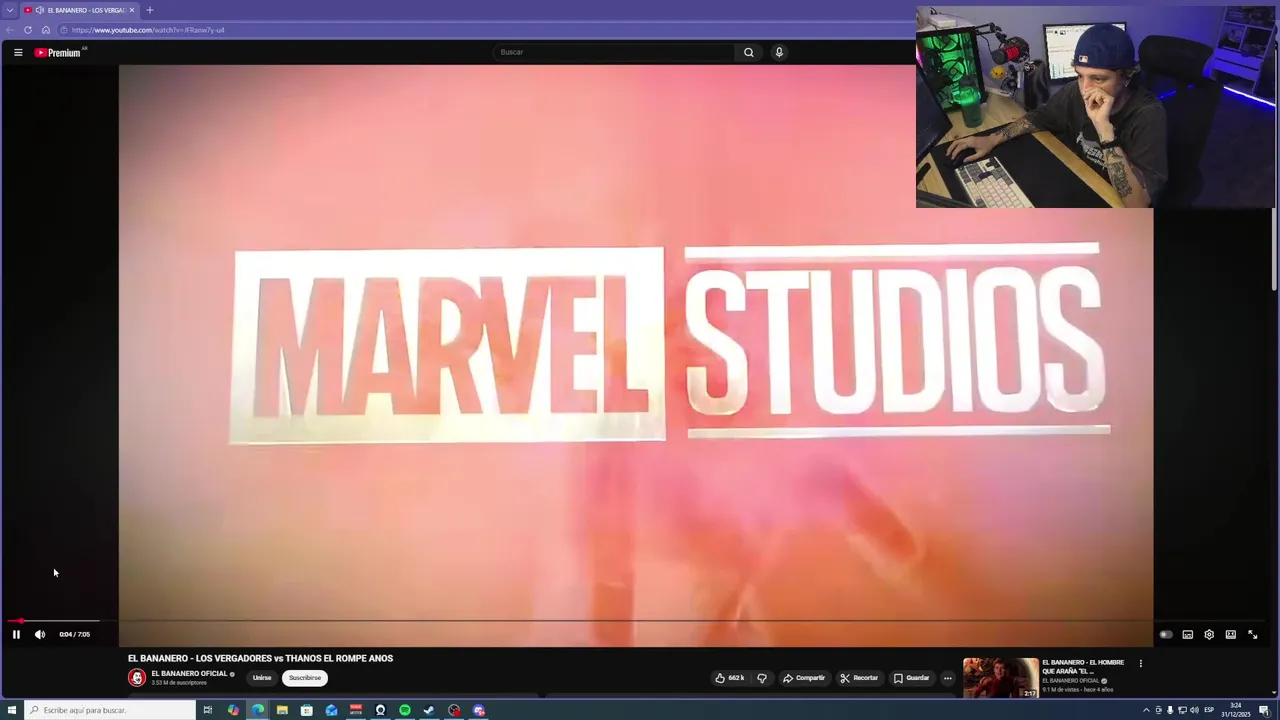Start voice search with the microphone
Viewport: 1280px width, 720px height.
coord(779,52)
